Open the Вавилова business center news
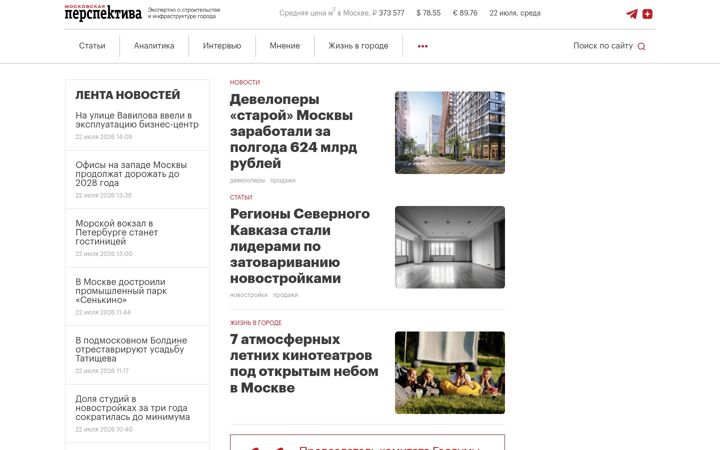720x450 pixels. (x=137, y=119)
